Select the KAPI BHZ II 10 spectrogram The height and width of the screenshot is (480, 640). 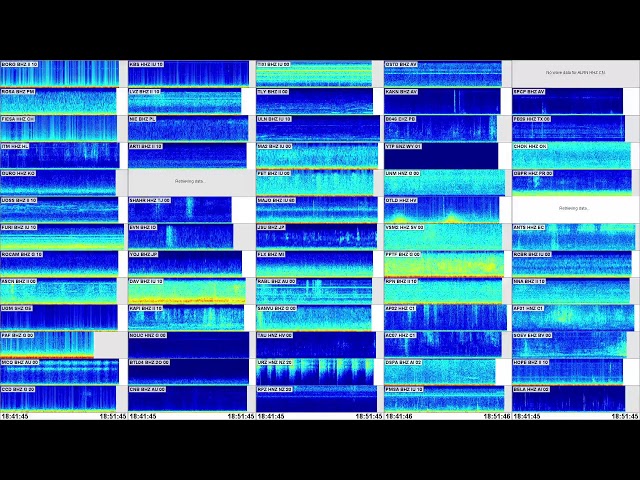186,318
